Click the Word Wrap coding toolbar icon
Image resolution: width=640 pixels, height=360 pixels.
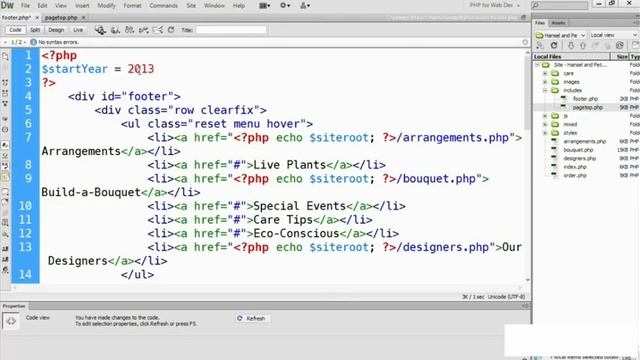pos(5,166)
